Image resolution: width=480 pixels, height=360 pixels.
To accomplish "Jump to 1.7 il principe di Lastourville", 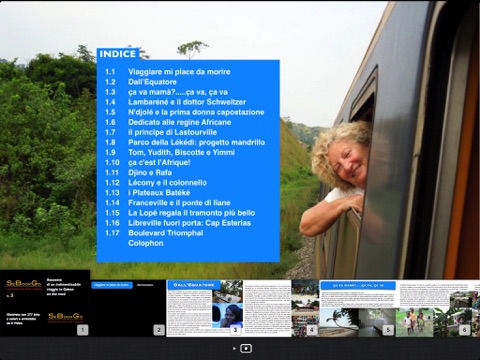I will click(x=161, y=132).
